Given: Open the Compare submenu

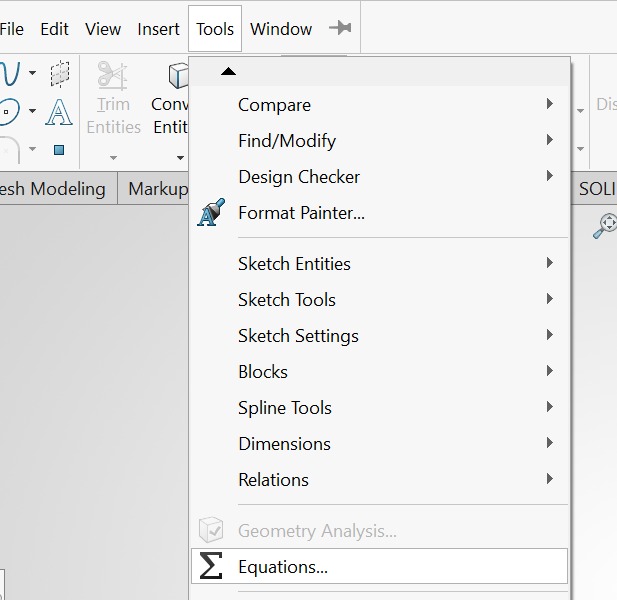Looking at the screenshot, I should coord(379,105).
